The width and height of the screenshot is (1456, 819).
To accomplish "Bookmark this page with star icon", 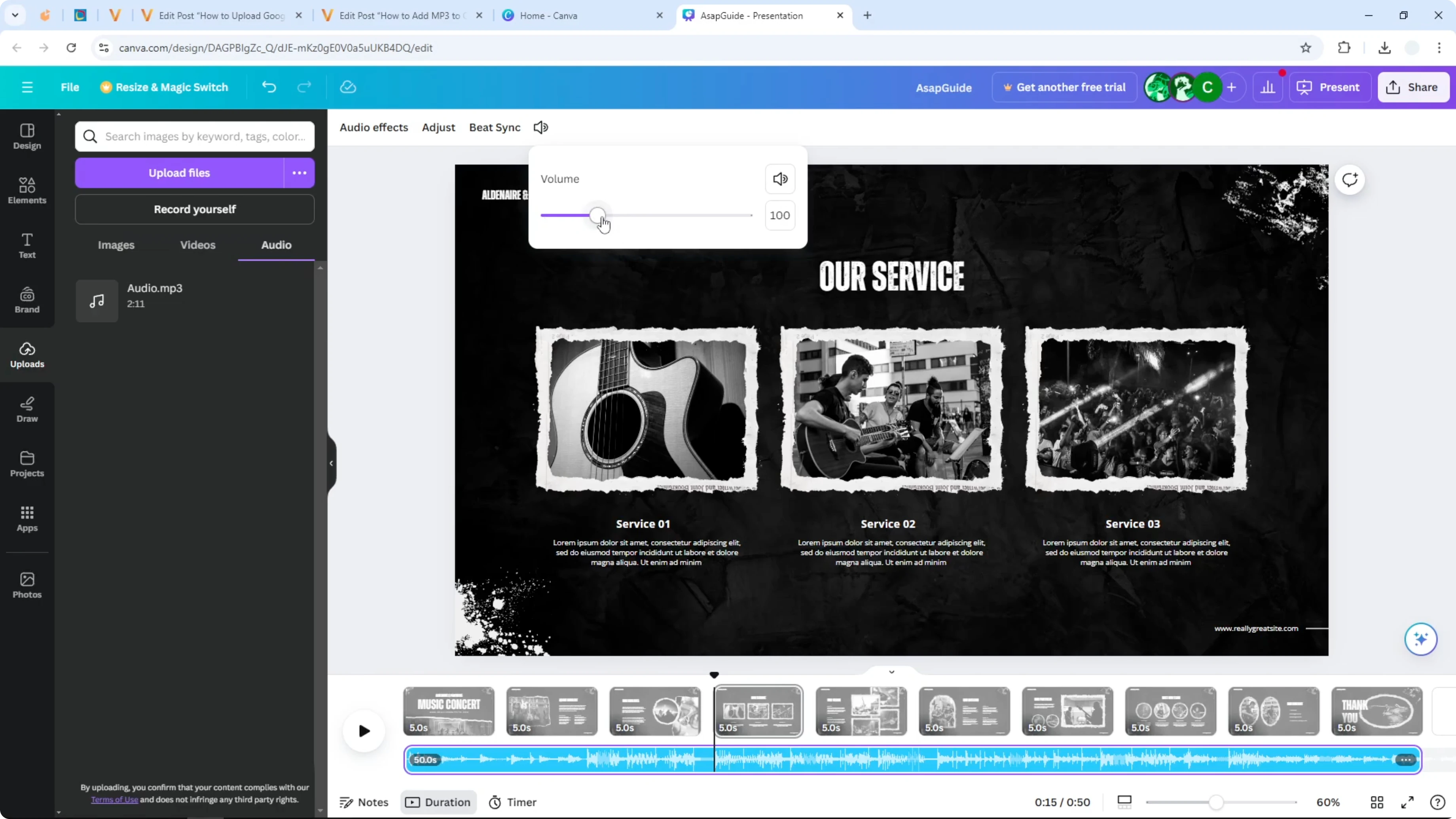I will [x=1306, y=48].
